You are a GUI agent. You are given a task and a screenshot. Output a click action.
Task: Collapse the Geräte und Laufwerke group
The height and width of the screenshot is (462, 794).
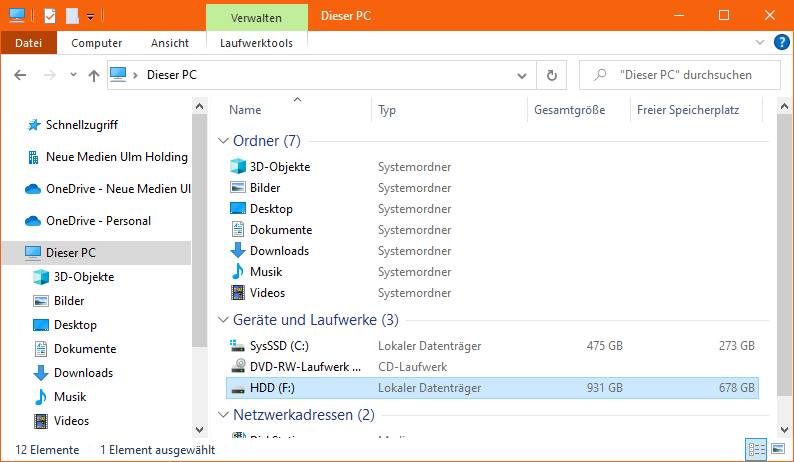[x=223, y=320]
